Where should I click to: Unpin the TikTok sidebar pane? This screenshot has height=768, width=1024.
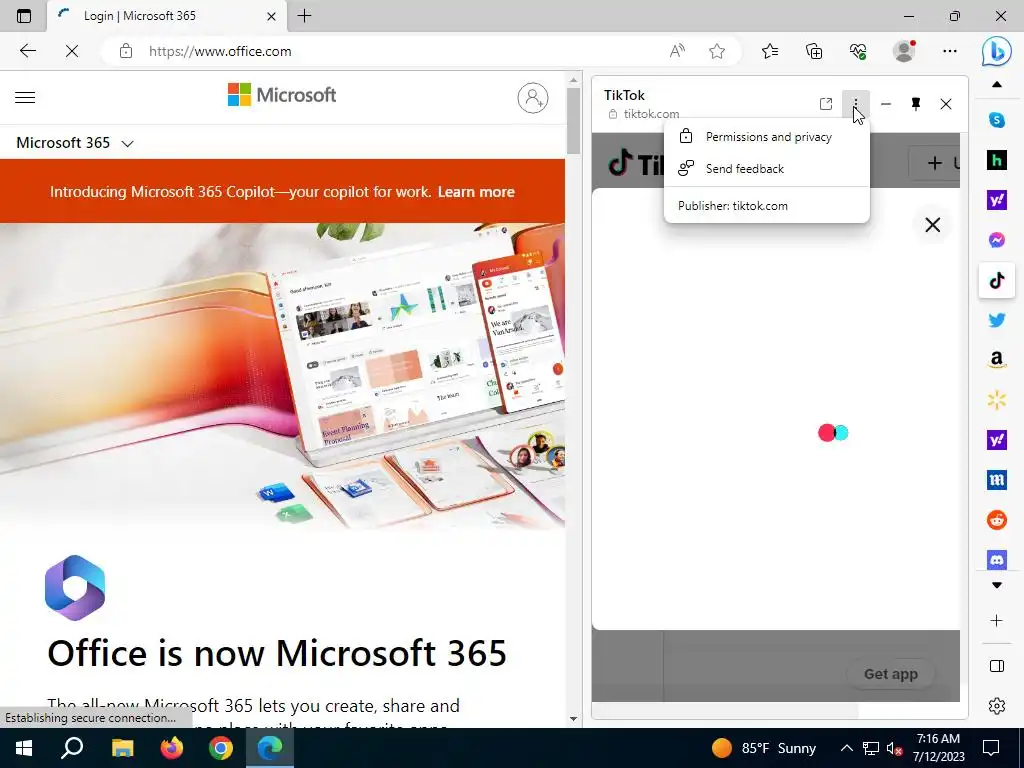tap(916, 104)
